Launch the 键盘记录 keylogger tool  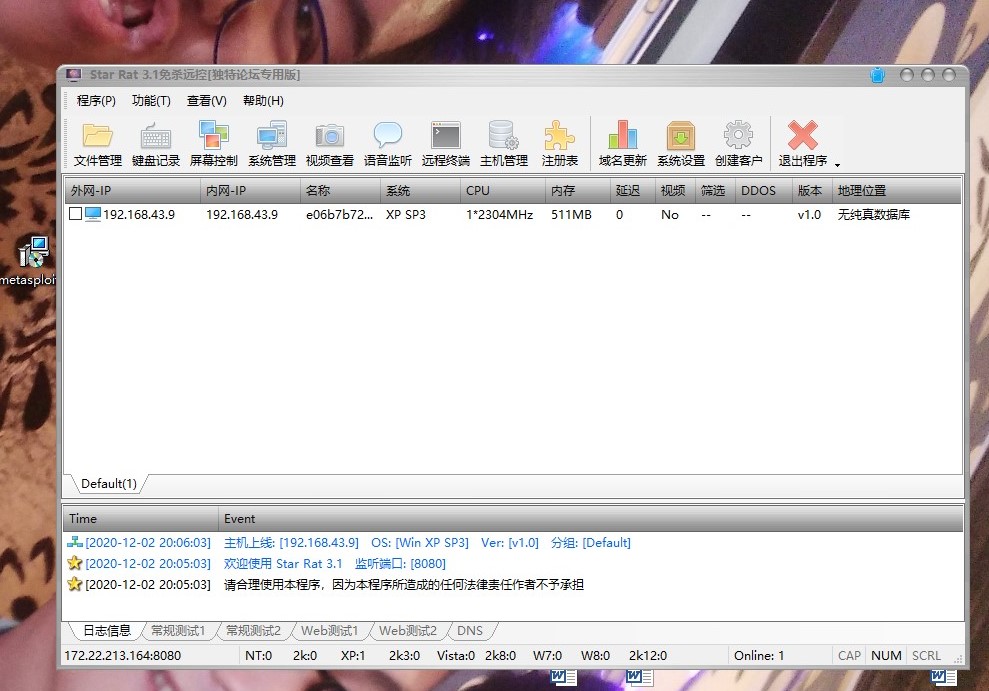click(x=156, y=144)
